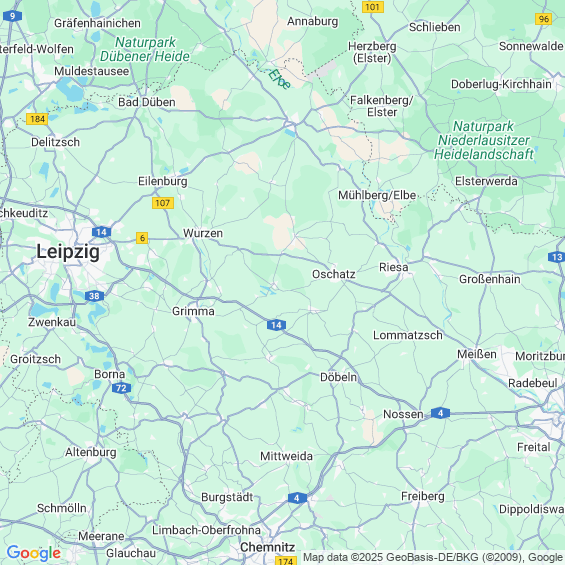
Task: Click the B101 road shield
Action: pyautogui.click(x=373, y=7)
